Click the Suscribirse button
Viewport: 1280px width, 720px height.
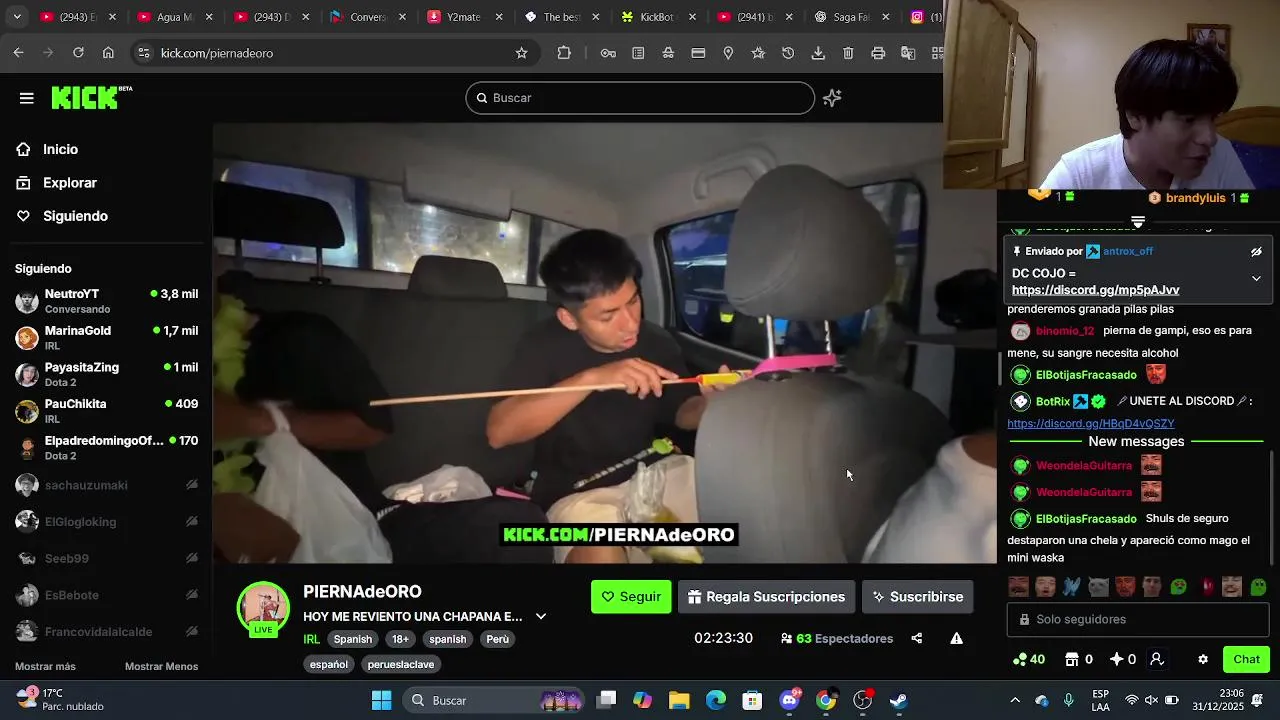[x=917, y=597]
